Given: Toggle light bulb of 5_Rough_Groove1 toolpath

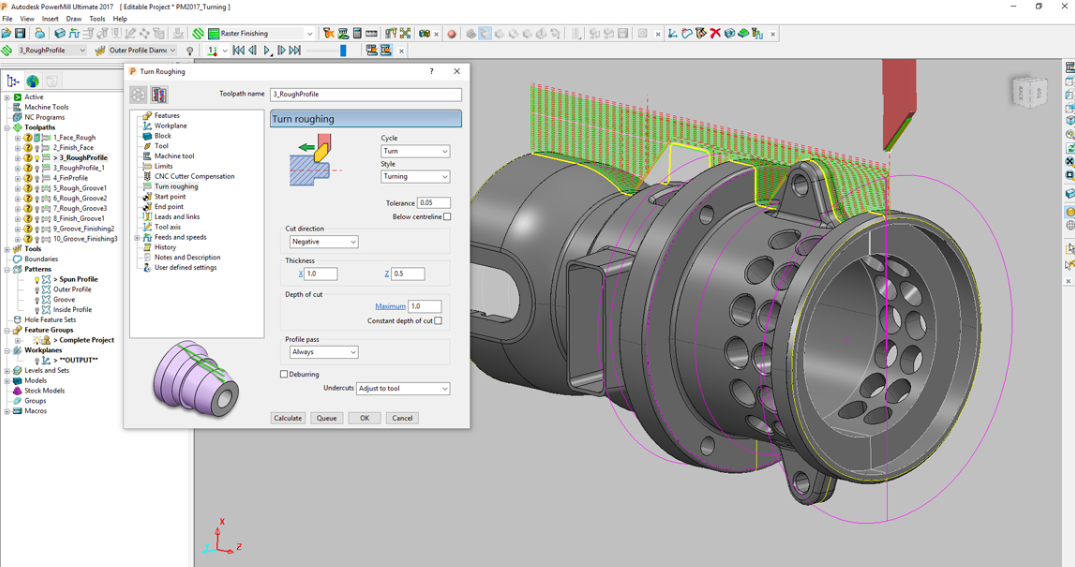Looking at the screenshot, I should pos(37,189).
